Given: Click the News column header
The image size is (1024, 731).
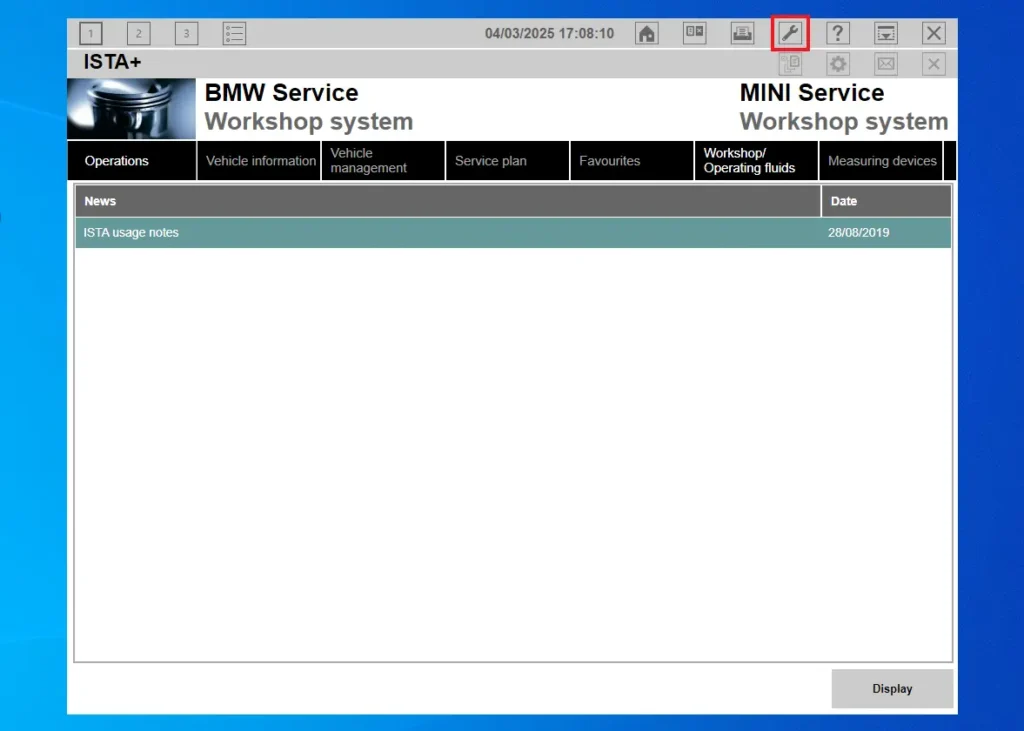Looking at the screenshot, I should coord(448,201).
